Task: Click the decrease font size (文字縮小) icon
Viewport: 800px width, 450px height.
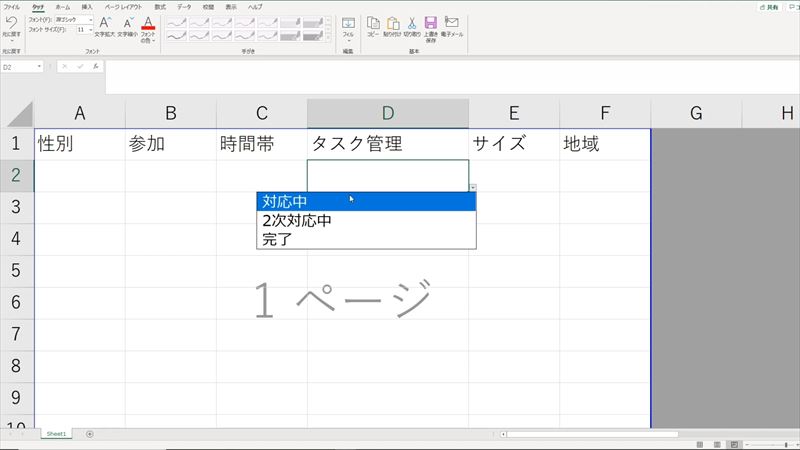Action: [x=127, y=22]
